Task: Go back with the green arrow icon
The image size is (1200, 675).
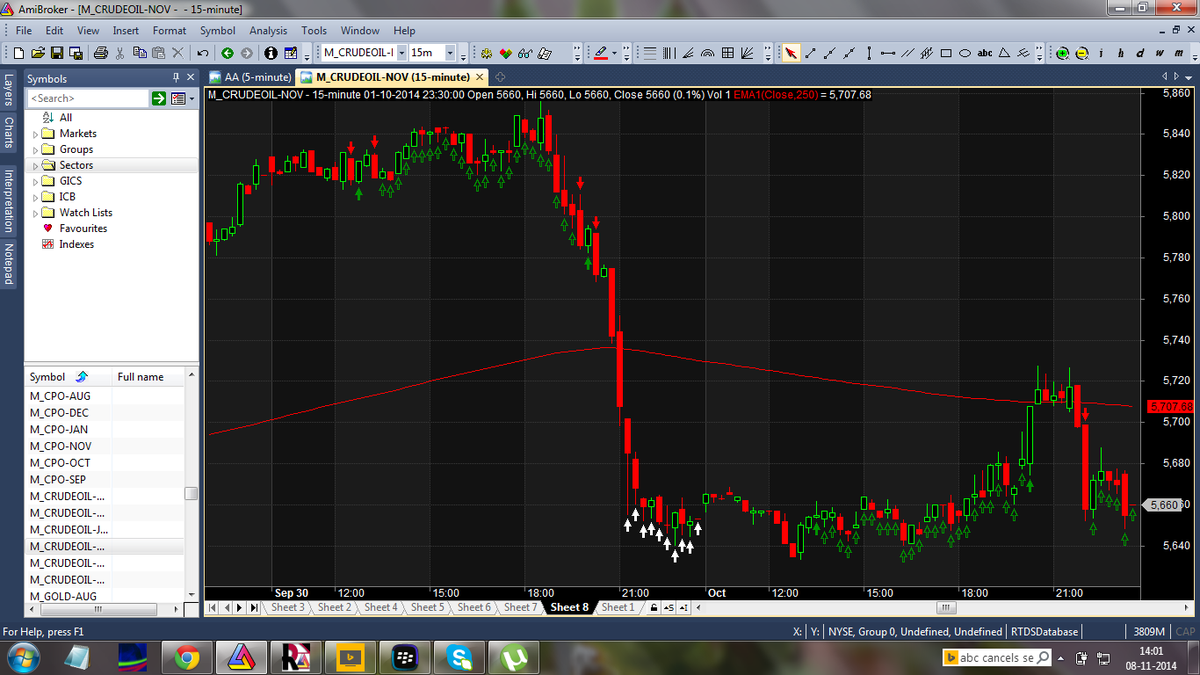Action: 227,52
